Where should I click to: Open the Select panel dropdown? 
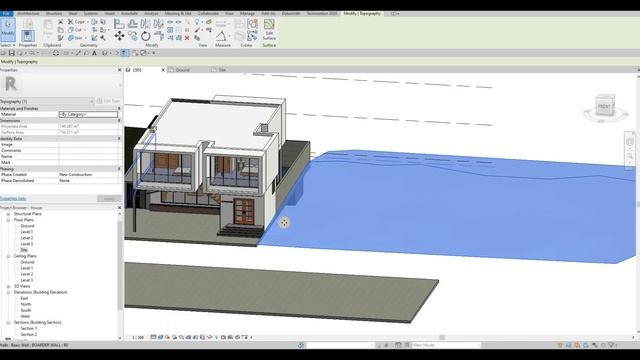(x=8, y=45)
